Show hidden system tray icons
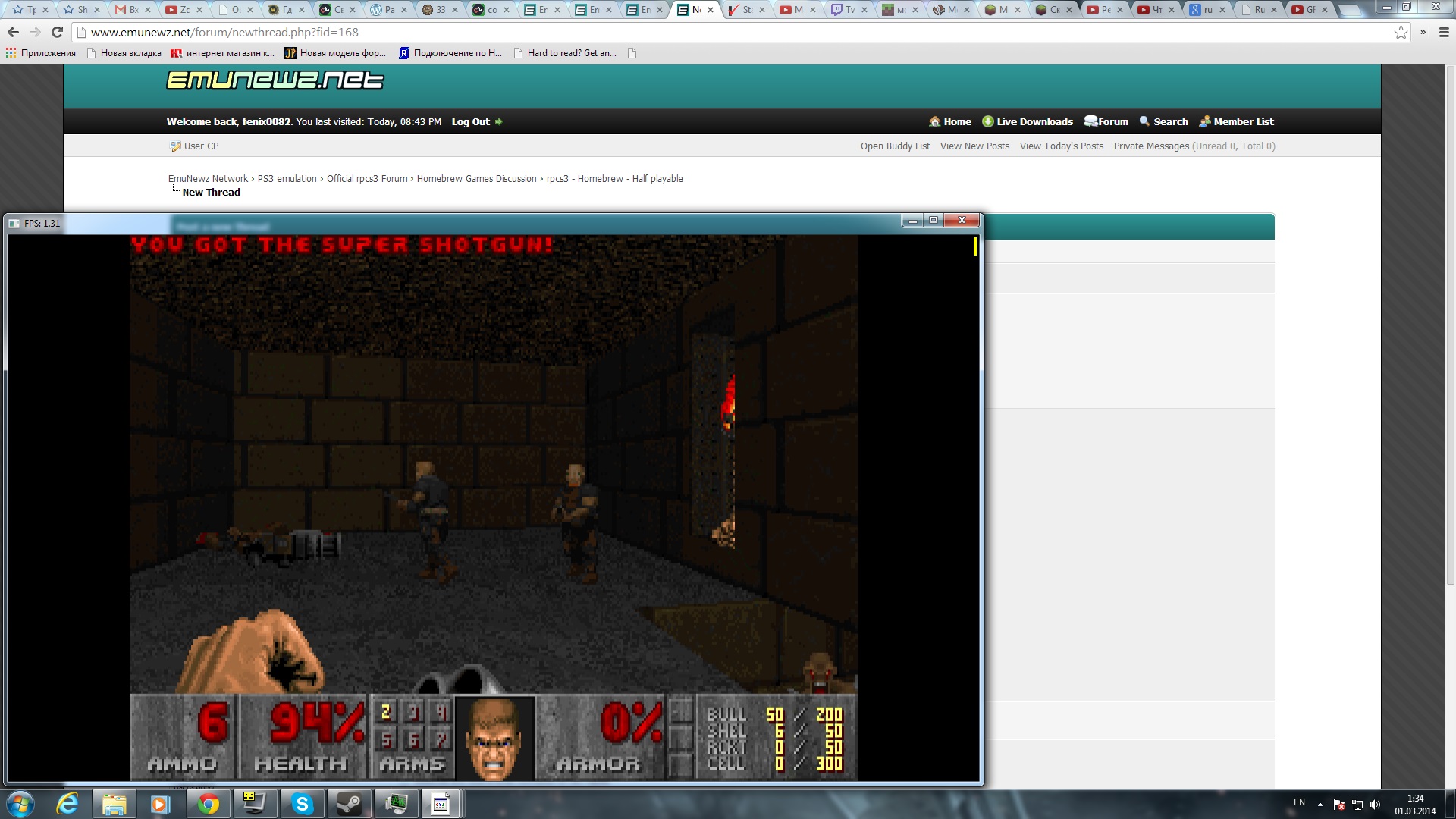This screenshot has height=819, width=1456. 1320,805
